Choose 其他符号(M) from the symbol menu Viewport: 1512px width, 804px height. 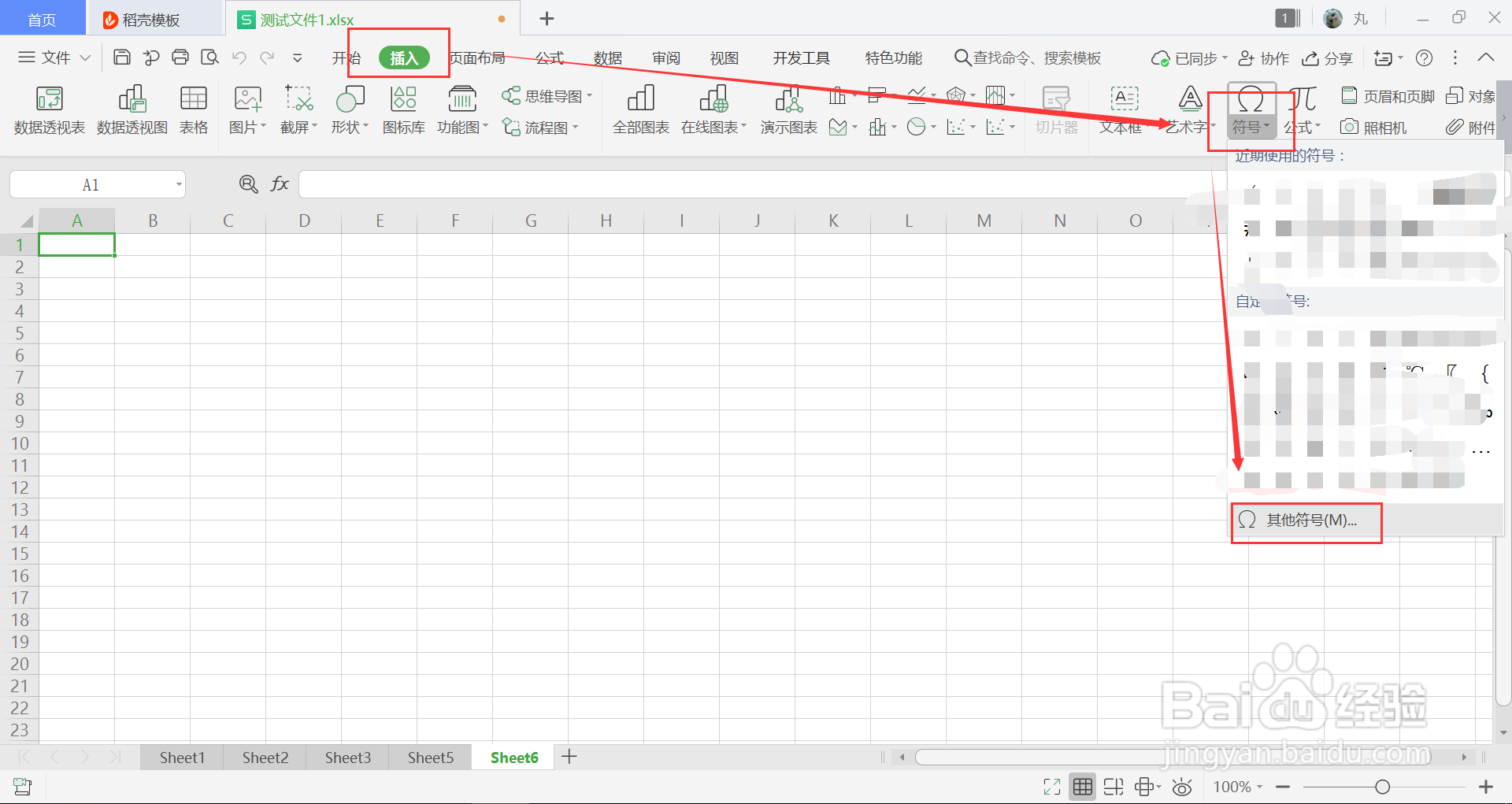[x=1307, y=520]
